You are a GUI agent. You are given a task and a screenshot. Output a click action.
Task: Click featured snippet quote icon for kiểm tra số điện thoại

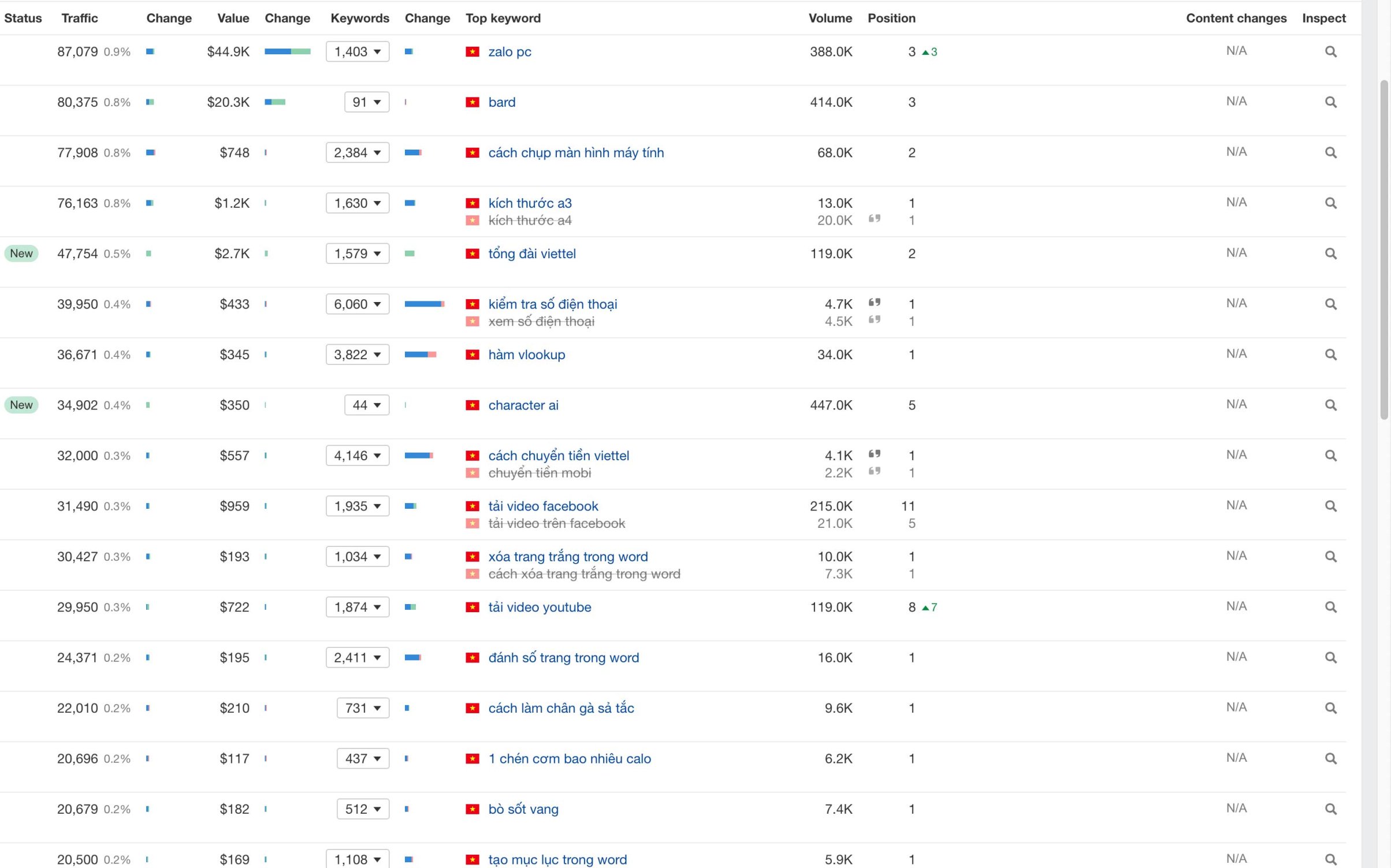[x=875, y=302]
